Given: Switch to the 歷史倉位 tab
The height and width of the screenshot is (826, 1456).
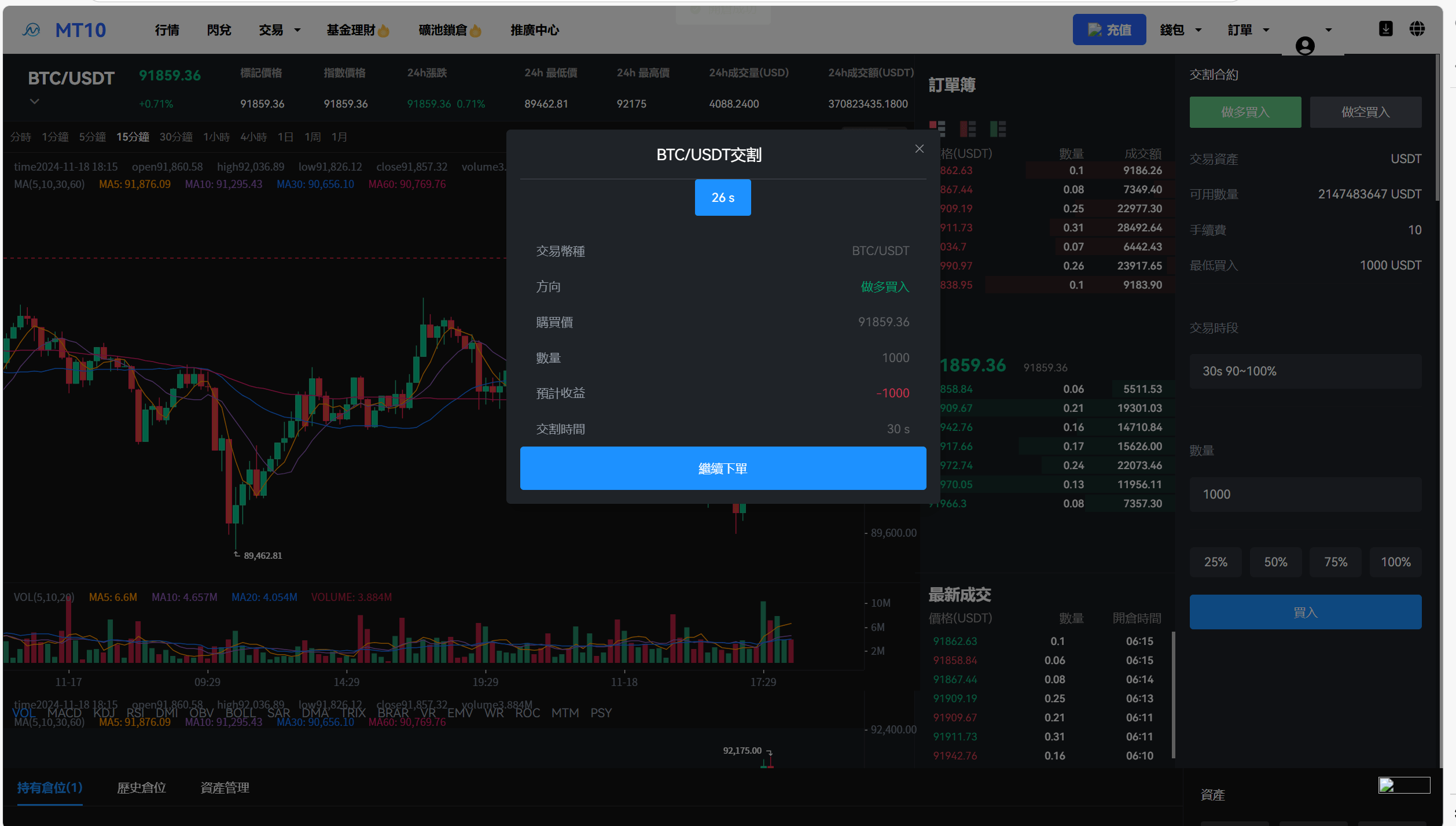Looking at the screenshot, I should click(141, 788).
